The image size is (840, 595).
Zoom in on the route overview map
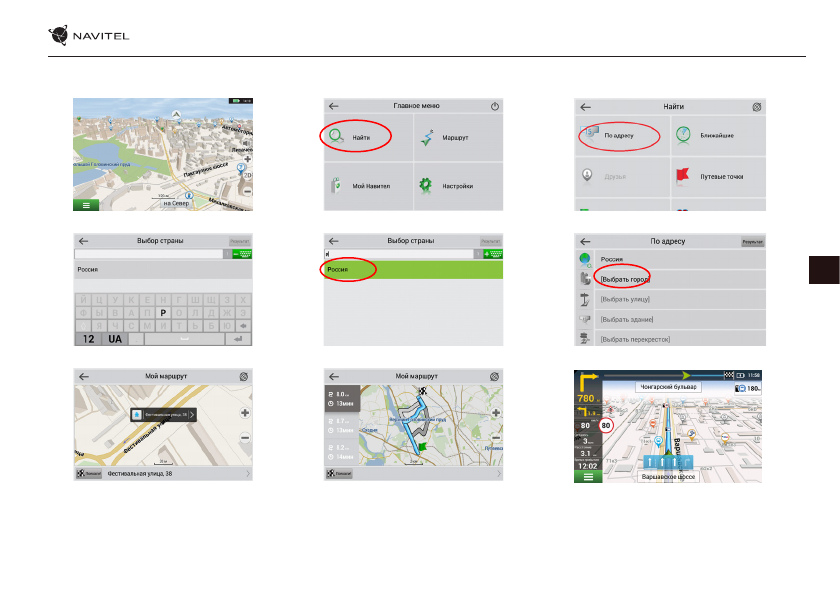pyautogui.click(x=496, y=413)
